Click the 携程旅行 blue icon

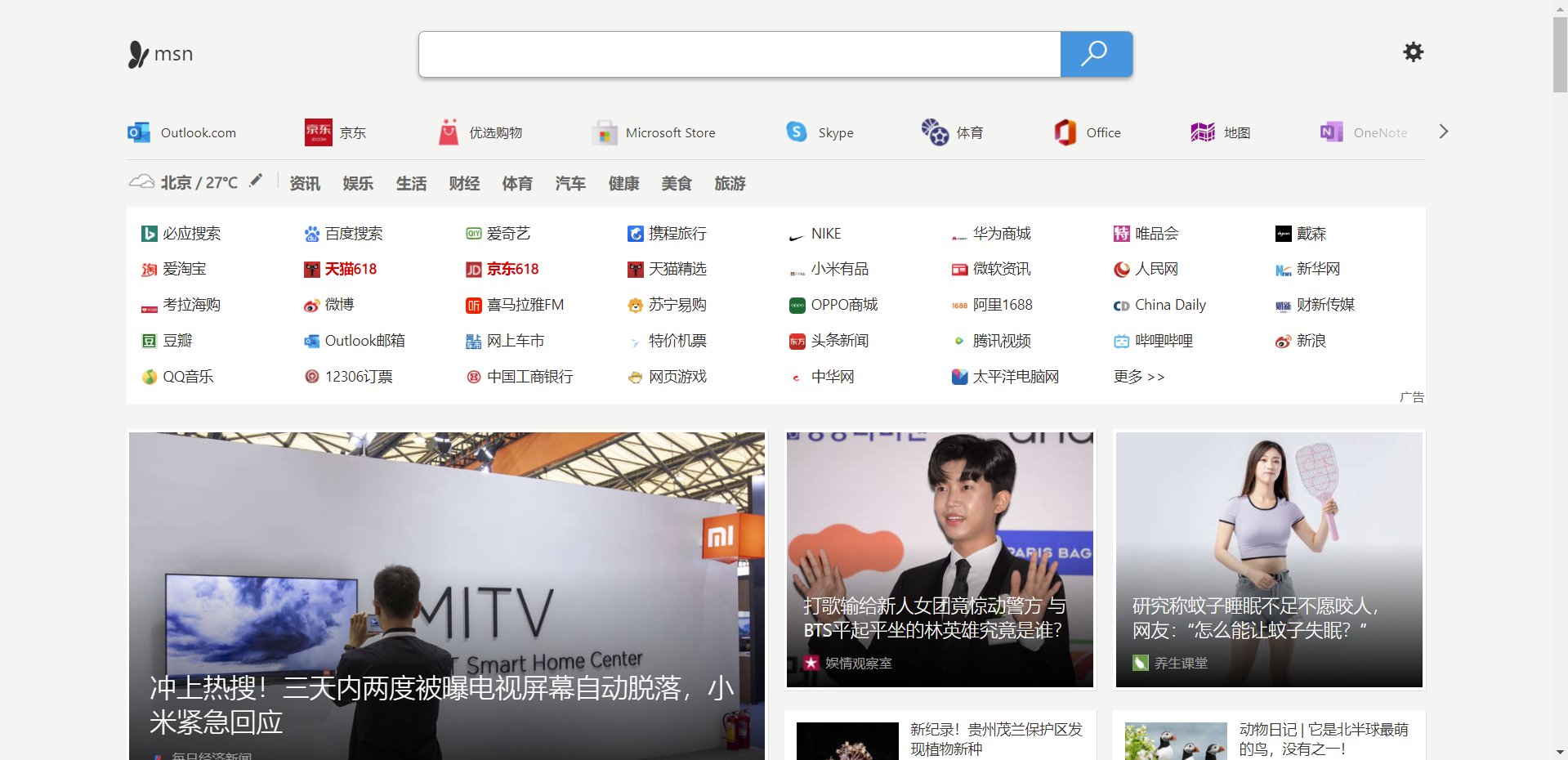635,234
